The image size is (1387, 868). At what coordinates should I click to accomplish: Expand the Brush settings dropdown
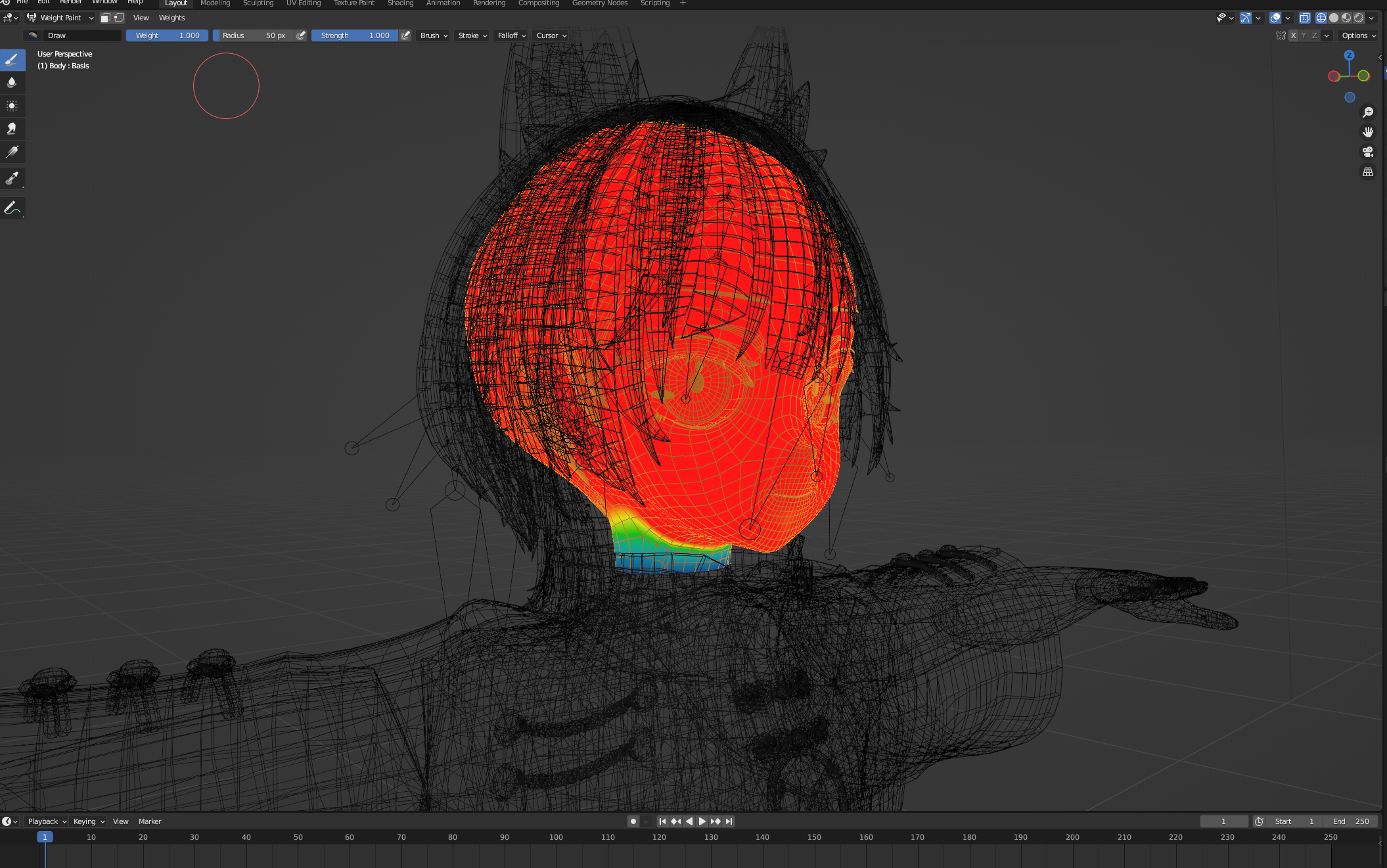pyautogui.click(x=434, y=35)
